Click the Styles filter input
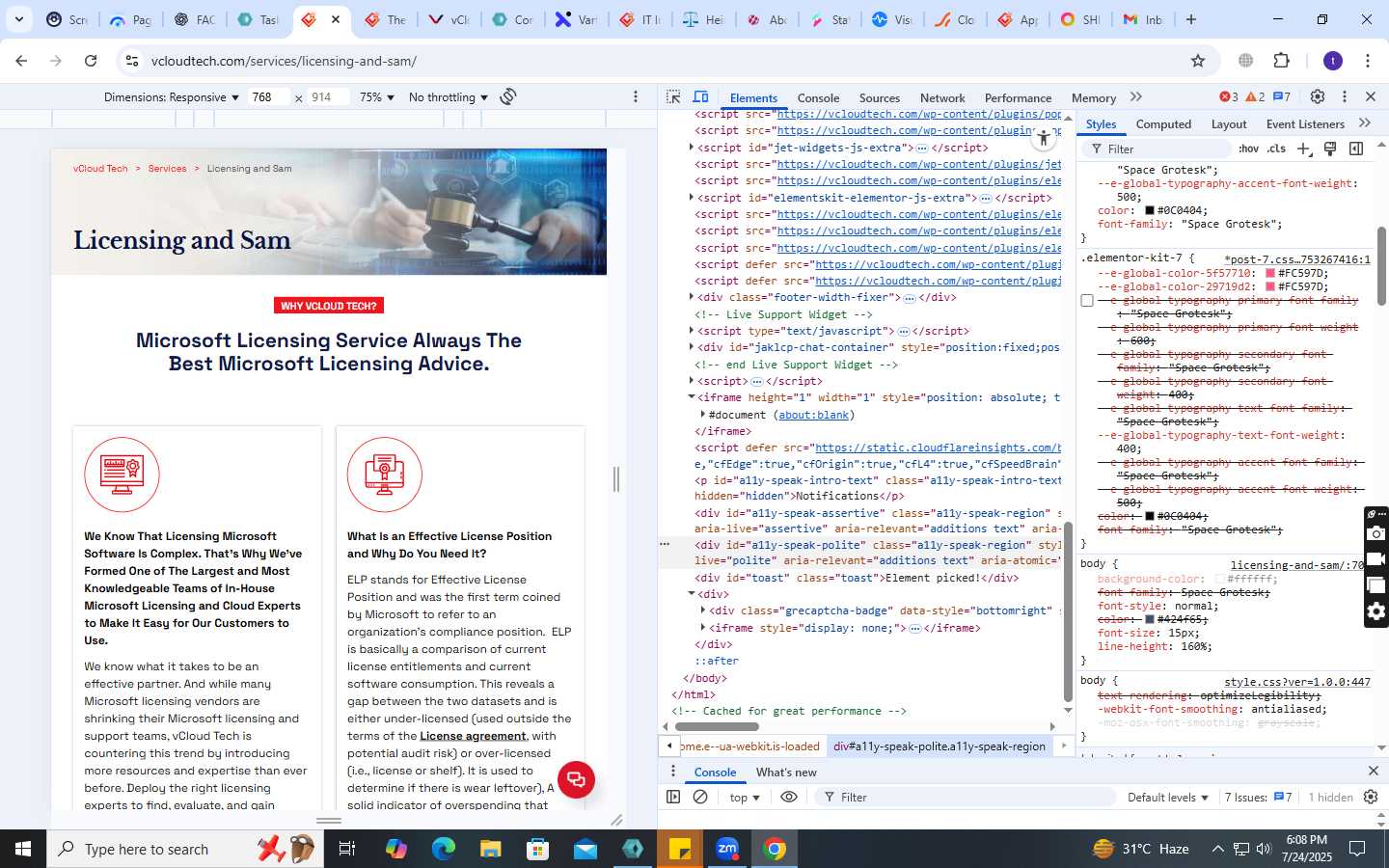 point(1157,149)
